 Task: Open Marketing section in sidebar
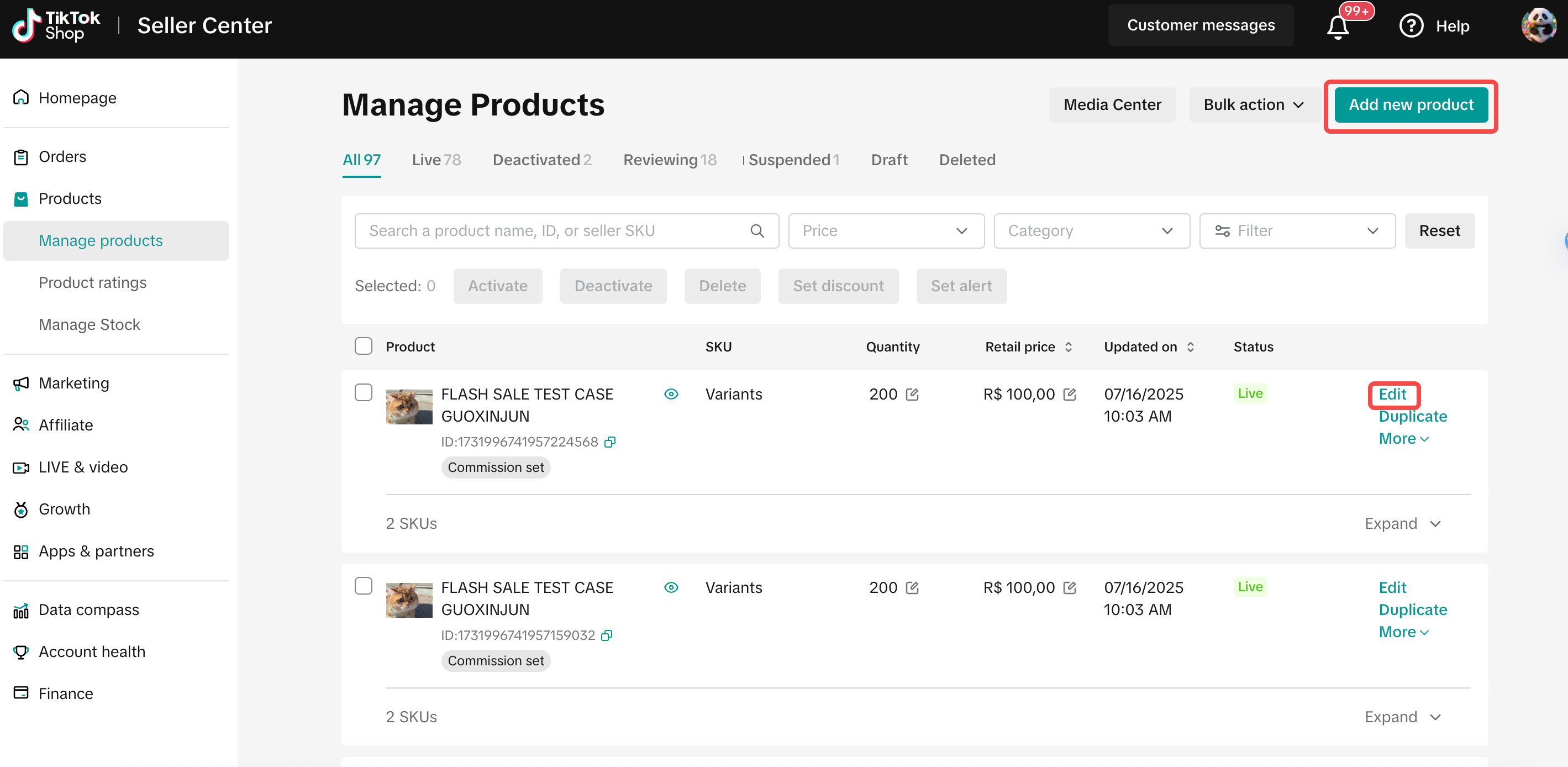tap(73, 383)
